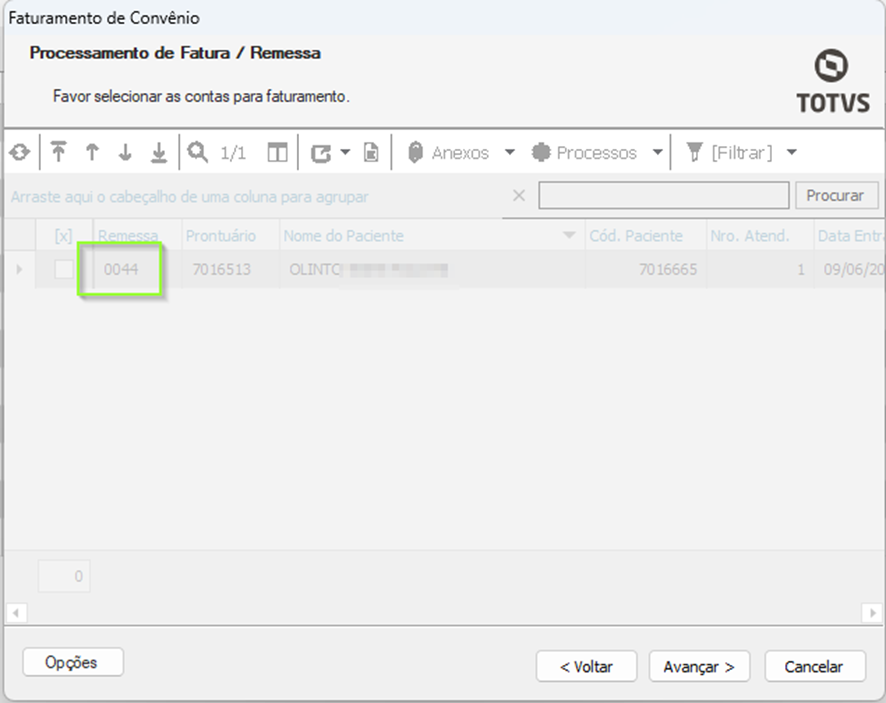
Task: Move to next record down arrow
Action: 125,152
